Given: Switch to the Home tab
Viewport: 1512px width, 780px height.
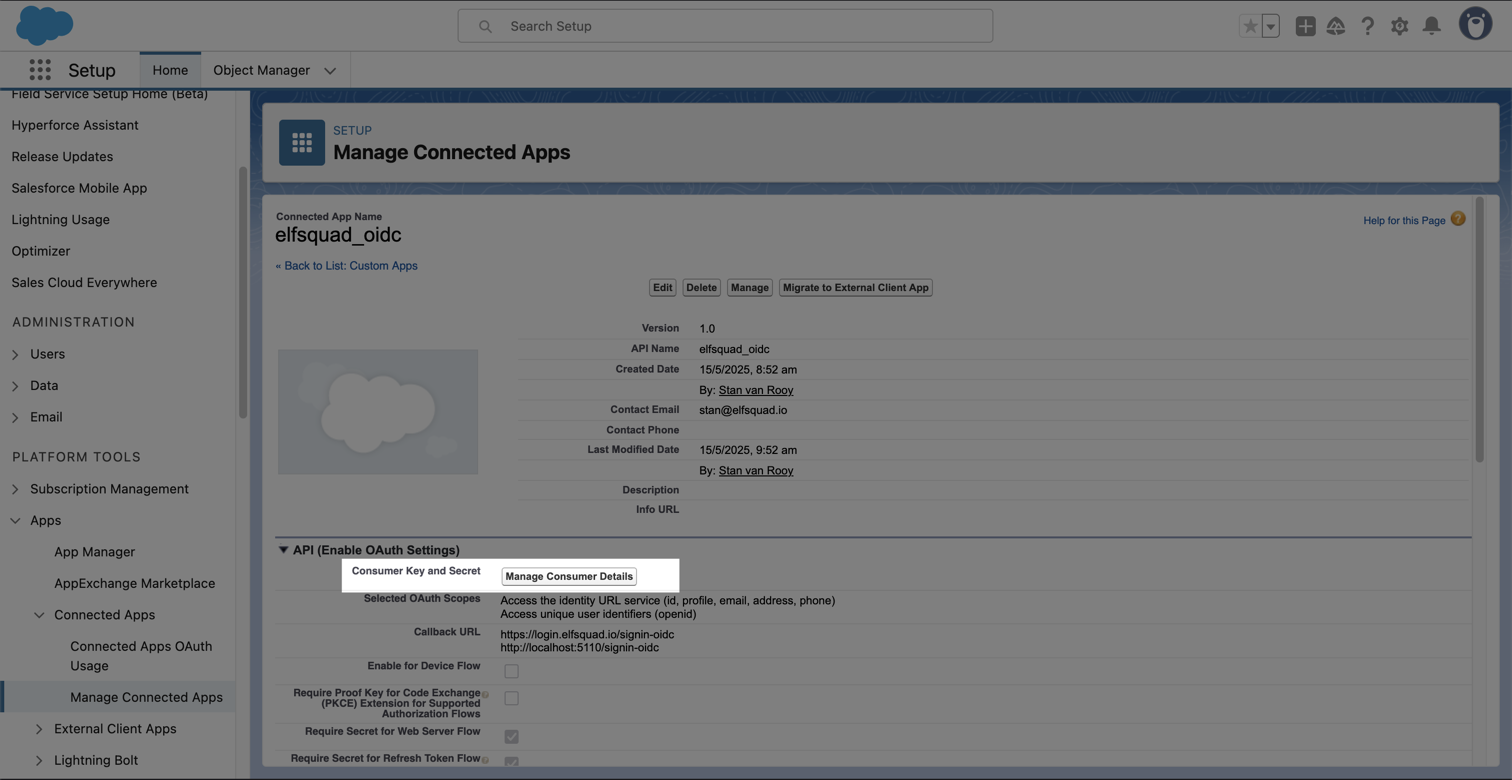Looking at the screenshot, I should tap(170, 70).
